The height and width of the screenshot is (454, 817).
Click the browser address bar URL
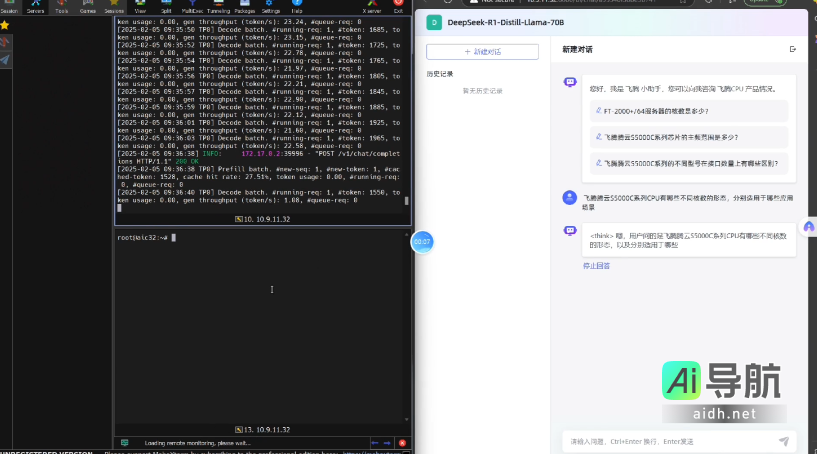click(591, 2)
